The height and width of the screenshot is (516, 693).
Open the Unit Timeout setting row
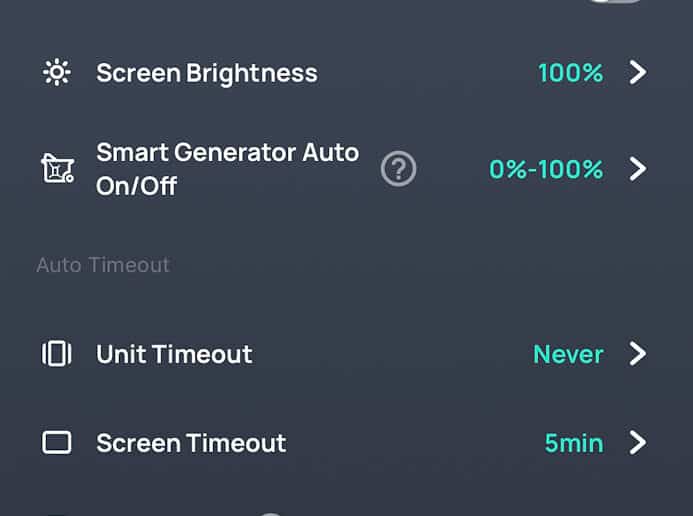pos(346,353)
